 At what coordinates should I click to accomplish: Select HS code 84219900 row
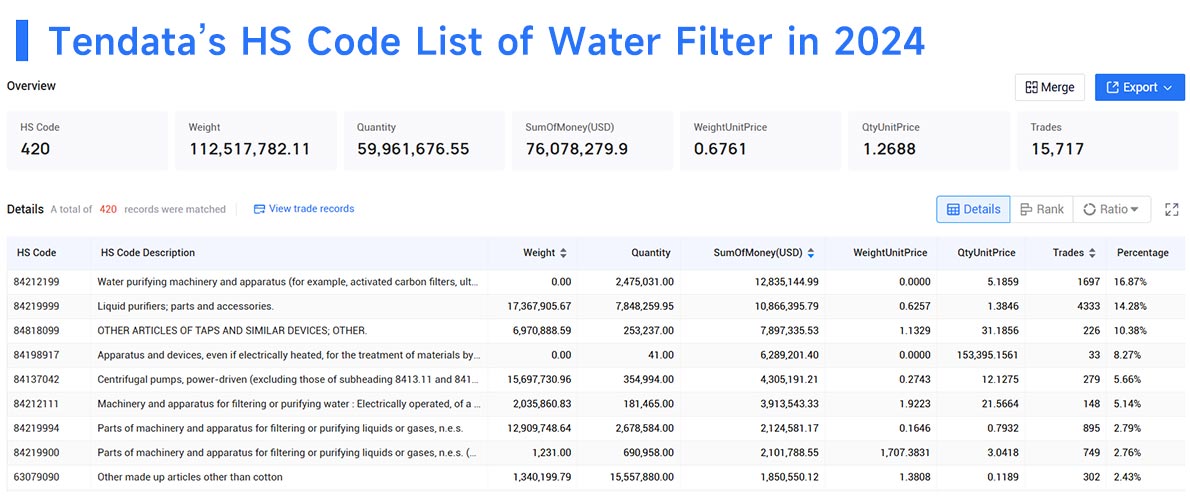[596, 452]
